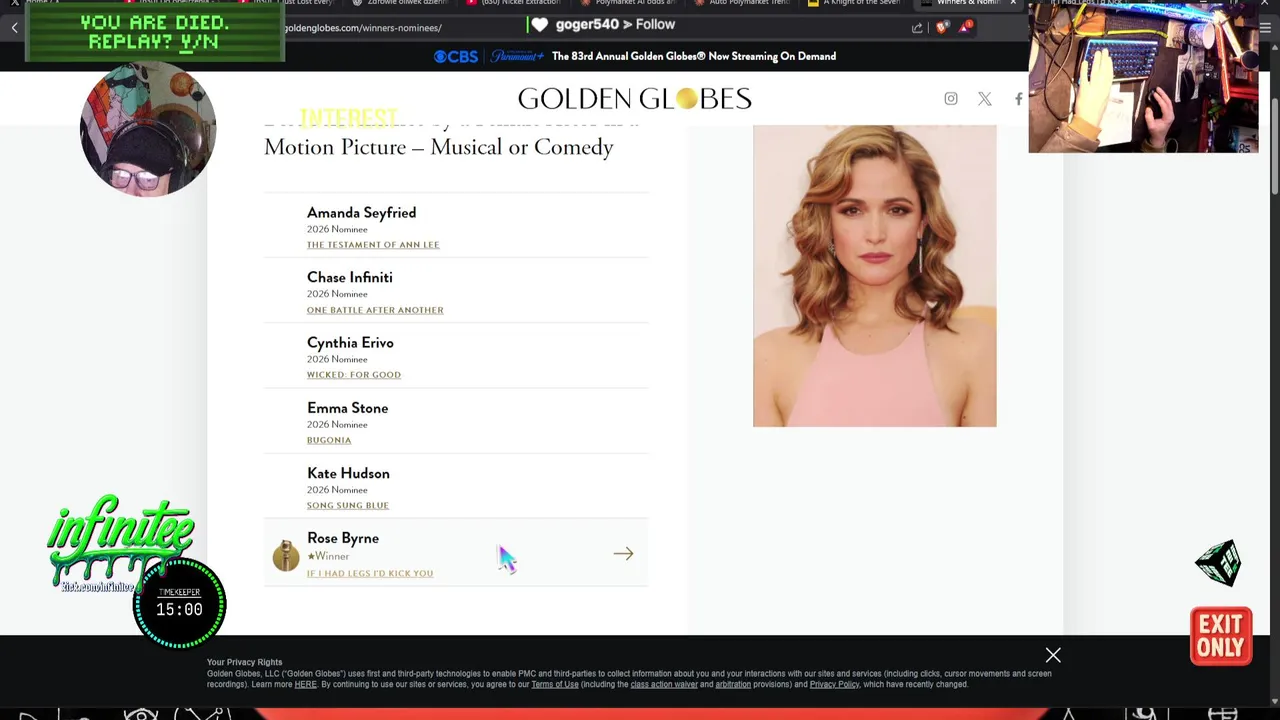Select nominee Amanda Seyfried
Image resolution: width=1280 pixels, height=720 pixels.
coord(361,212)
